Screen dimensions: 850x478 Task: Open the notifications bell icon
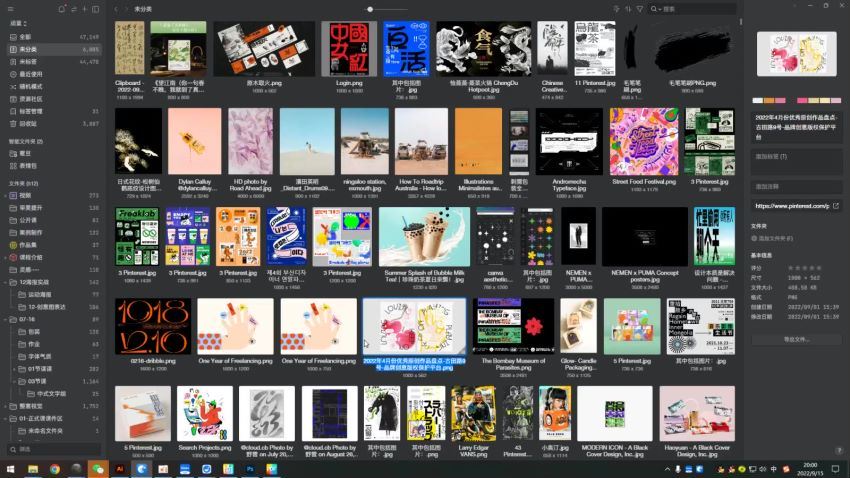click(x=62, y=9)
